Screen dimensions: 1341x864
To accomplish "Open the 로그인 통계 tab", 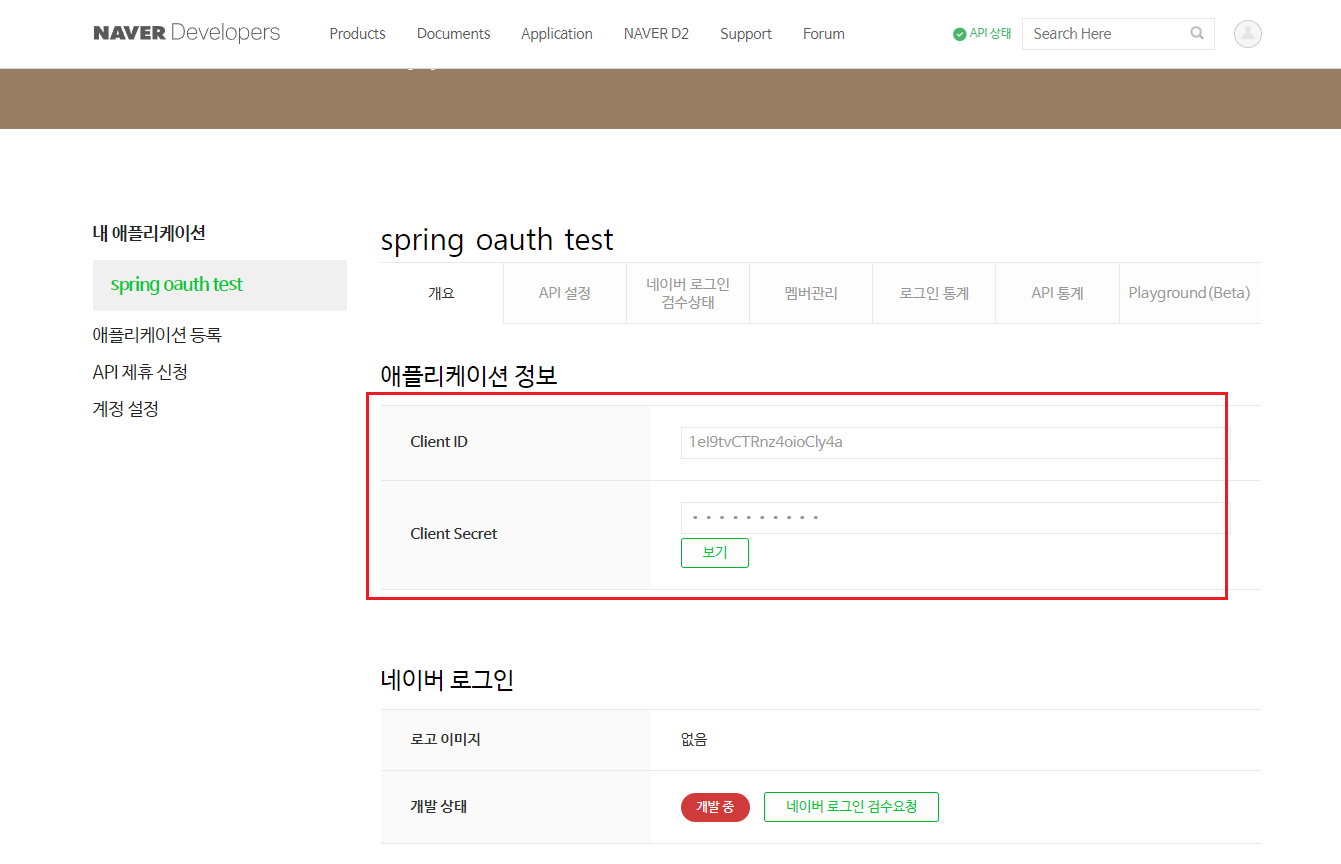I will 934,293.
